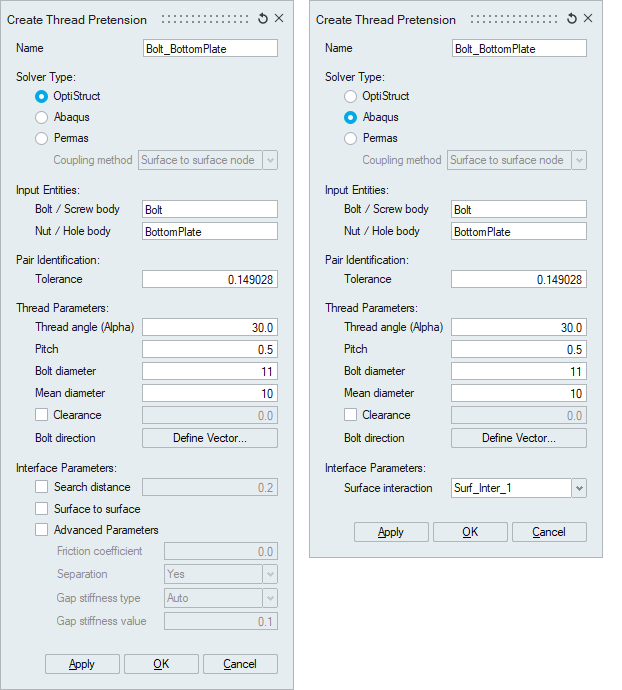Click reset icon in right dialog title bar
This screenshot has width=622, height=690.
click(x=572, y=19)
